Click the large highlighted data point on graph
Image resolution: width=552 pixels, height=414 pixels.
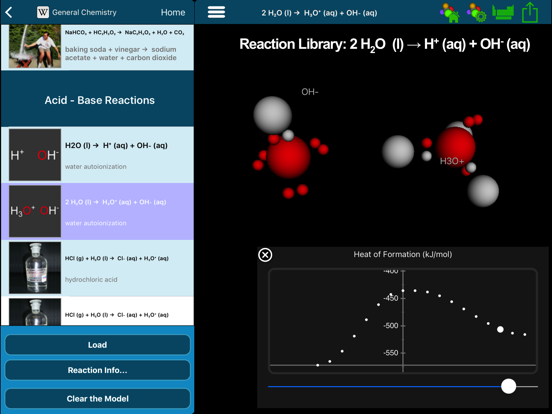(x=500, y=330)
